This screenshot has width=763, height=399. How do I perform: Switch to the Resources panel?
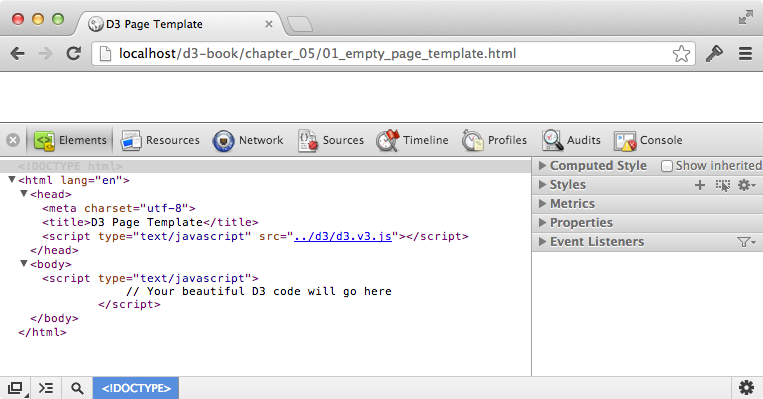pos(160,140)
